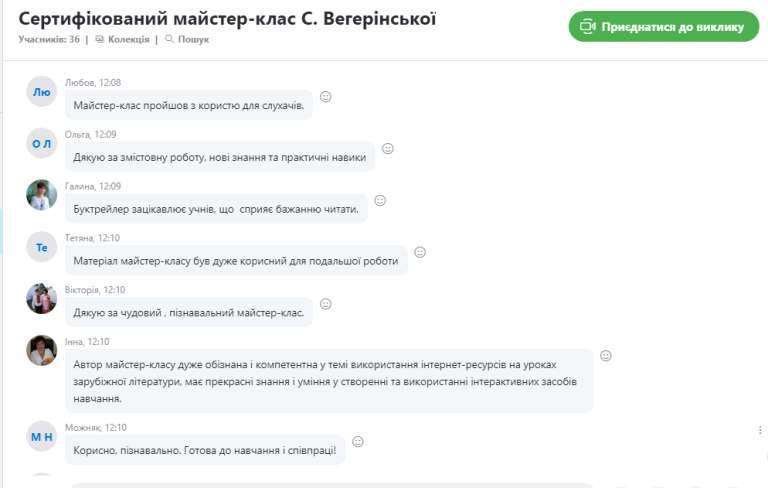
Task: Add emoji reaction to Тетяна's message
Action: click(420, 252)
